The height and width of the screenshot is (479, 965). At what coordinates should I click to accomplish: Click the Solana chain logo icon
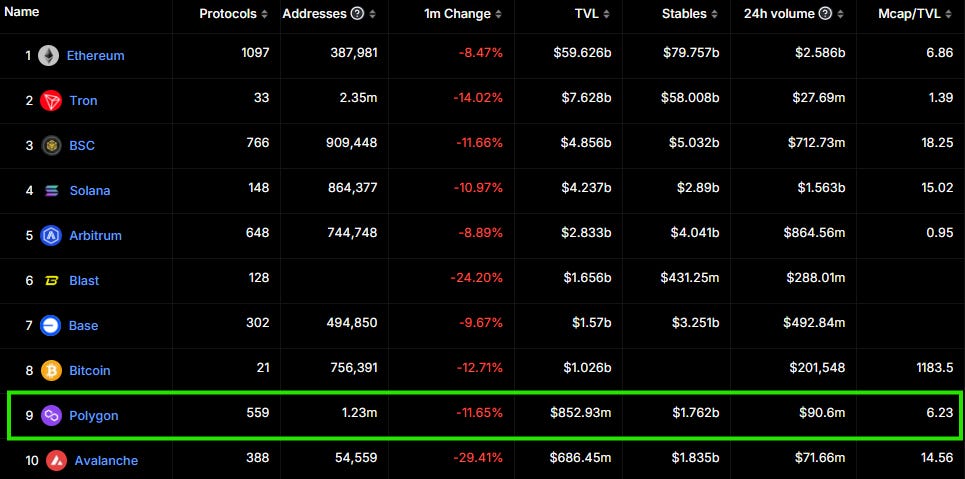[x=51, y=190]
